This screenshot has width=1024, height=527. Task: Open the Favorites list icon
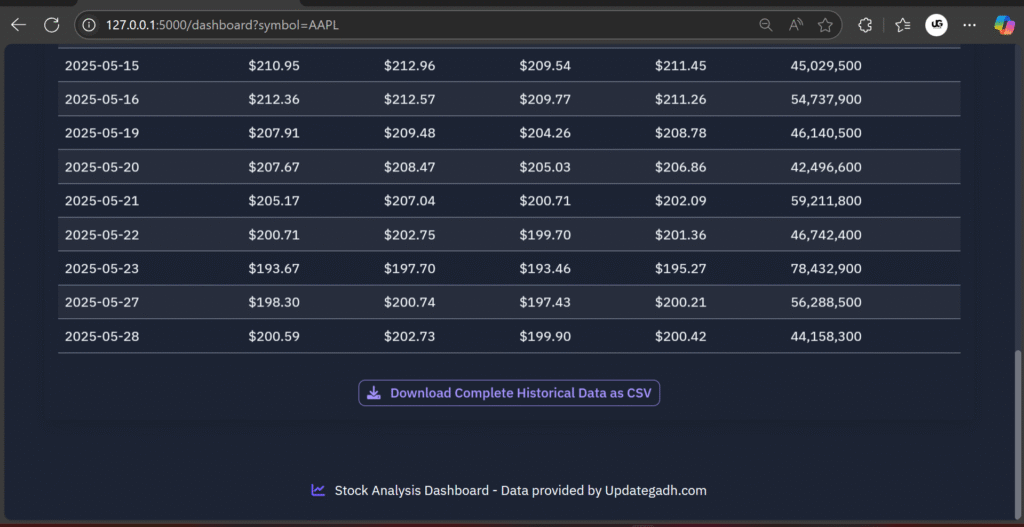[x=903, y=25]
